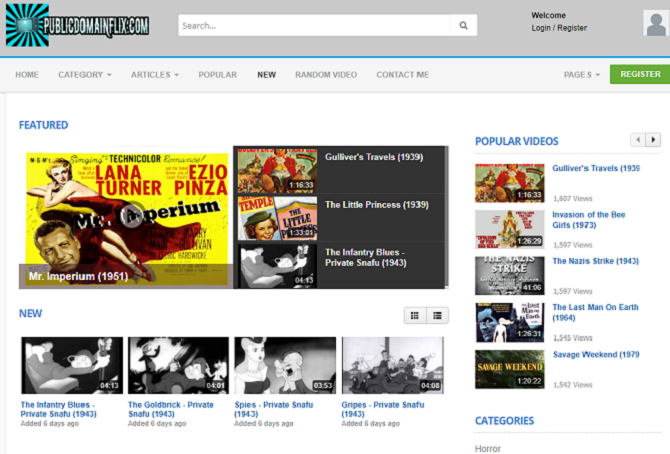The image size is (670, 454).
Task: Go to the Home page
Action: [27, 75]
